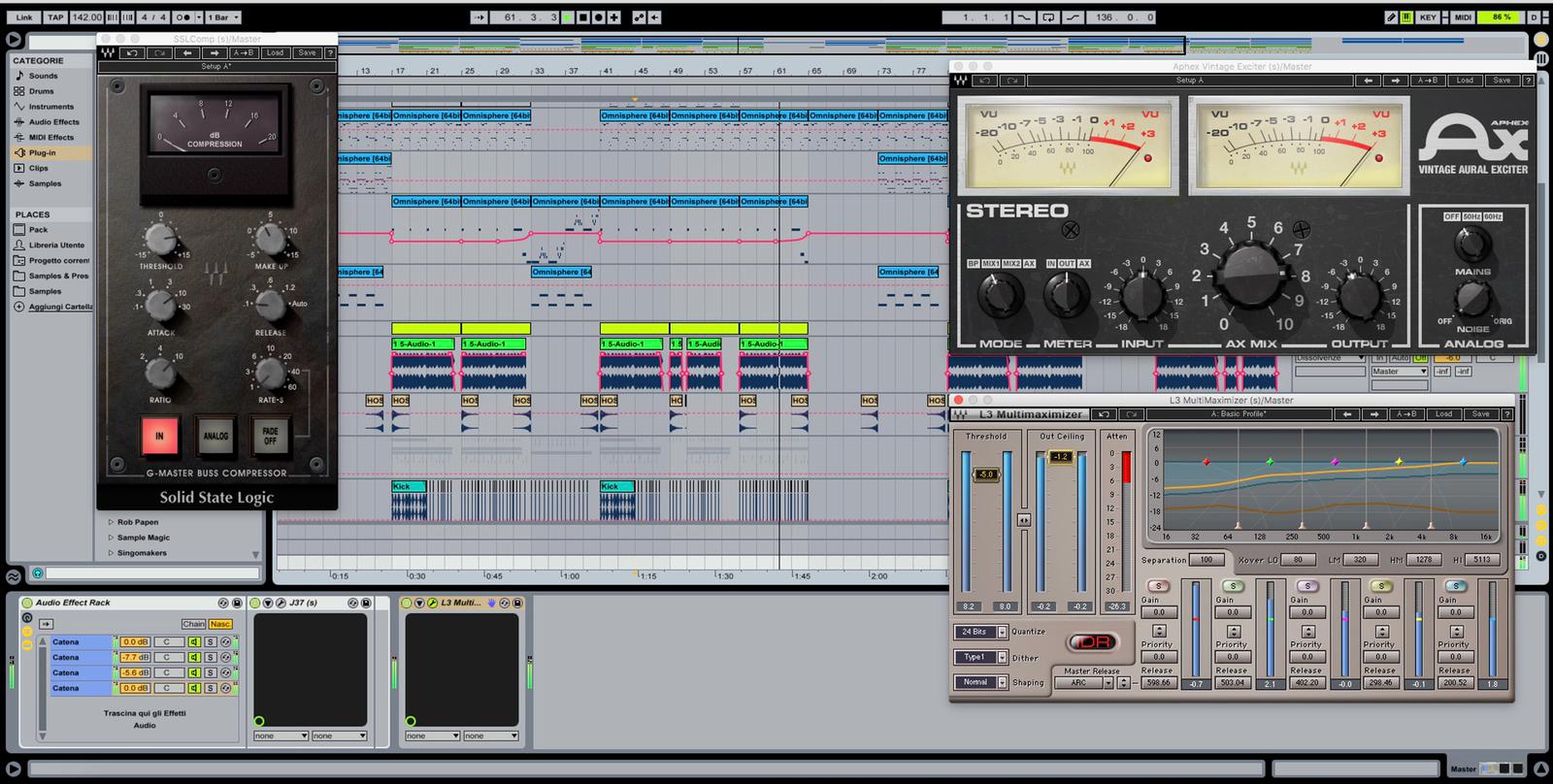Open help in the SSLComp plugin toolbar
This screenshot has width=1553, height=784.
[330, 52]
